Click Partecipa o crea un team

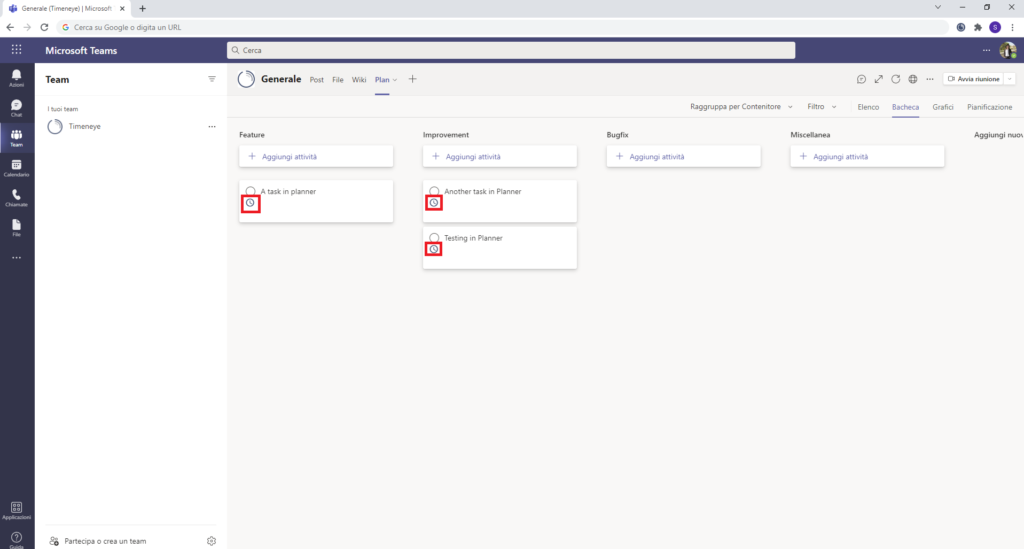pyautogui.click(x=98, y=541)
